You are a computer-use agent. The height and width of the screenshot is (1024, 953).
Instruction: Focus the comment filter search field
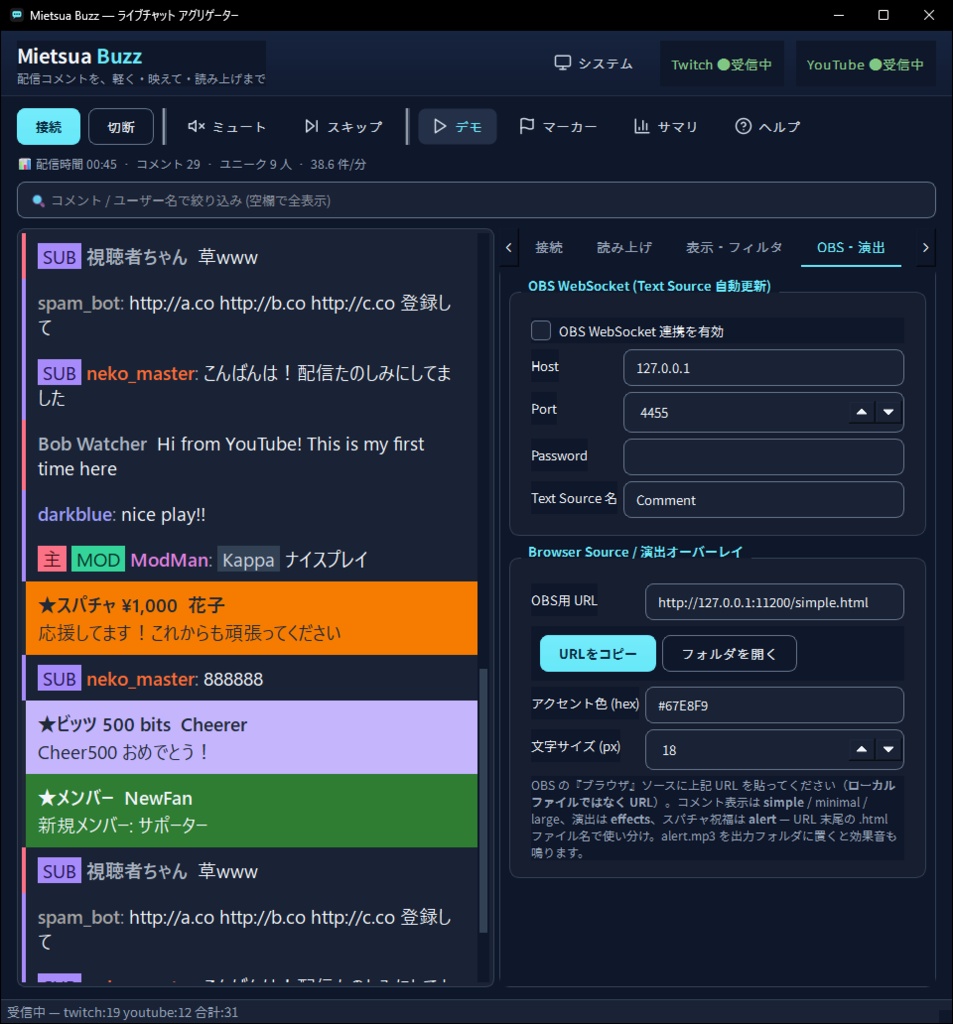pos(476,200)
